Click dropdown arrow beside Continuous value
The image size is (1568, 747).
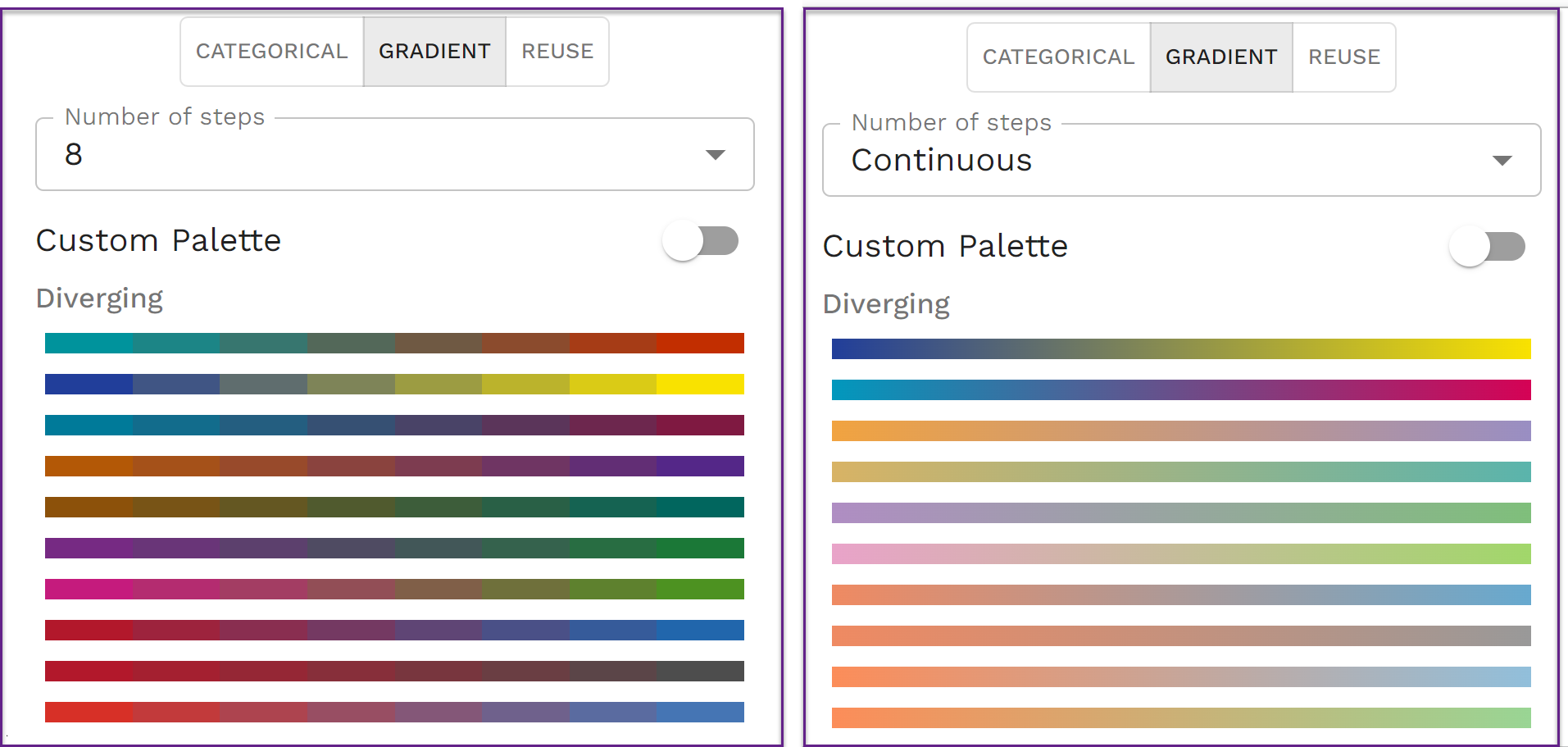coord(1502,161)
